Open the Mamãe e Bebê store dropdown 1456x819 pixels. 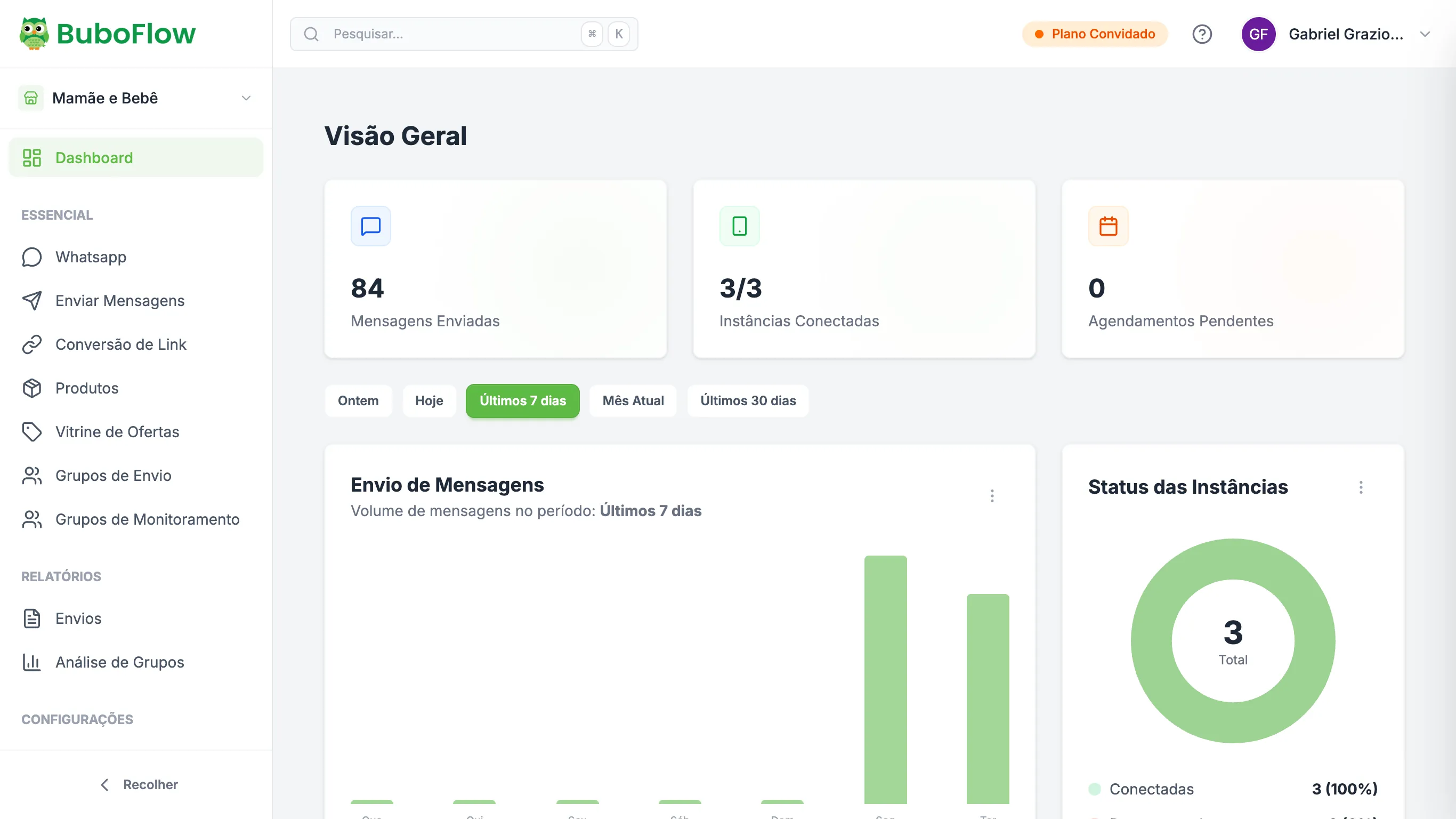(136, 98)
